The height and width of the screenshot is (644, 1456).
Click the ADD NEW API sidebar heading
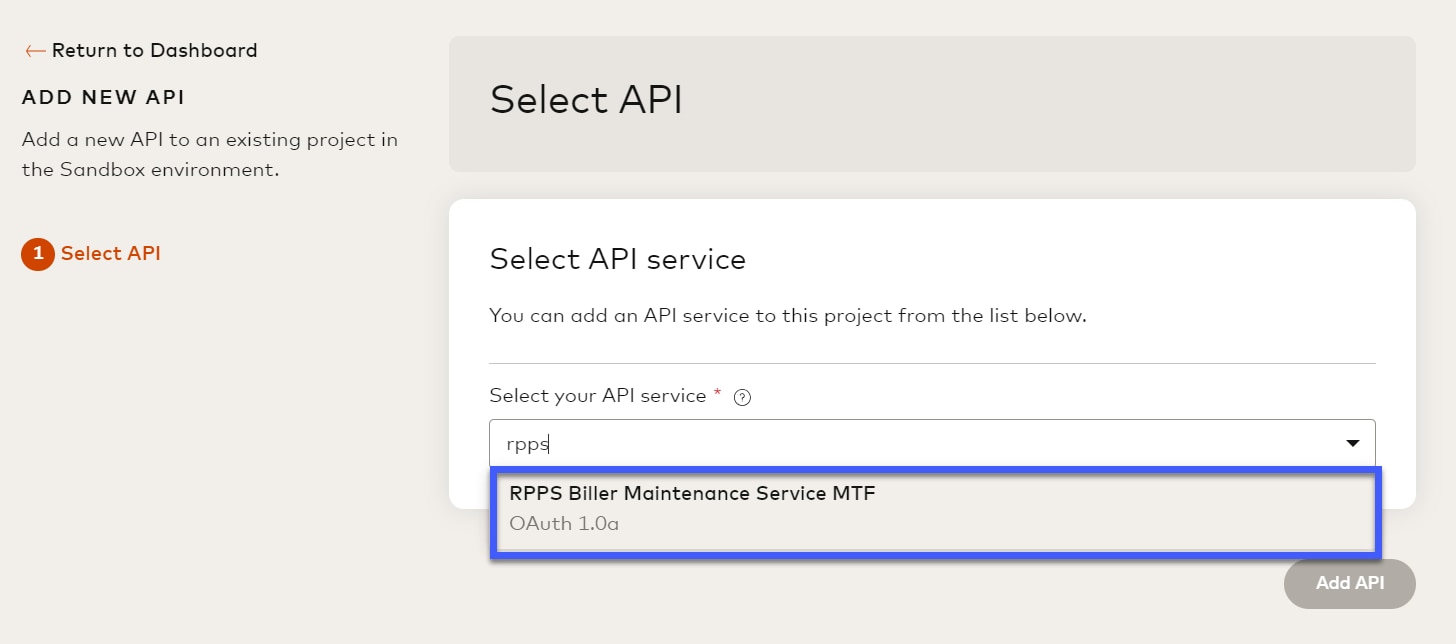tap(103, 97)
